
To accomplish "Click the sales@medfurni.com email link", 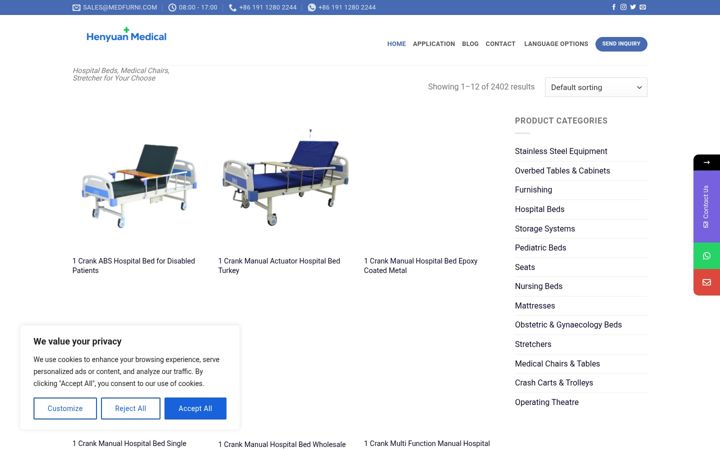I will [x=120, y=7].
